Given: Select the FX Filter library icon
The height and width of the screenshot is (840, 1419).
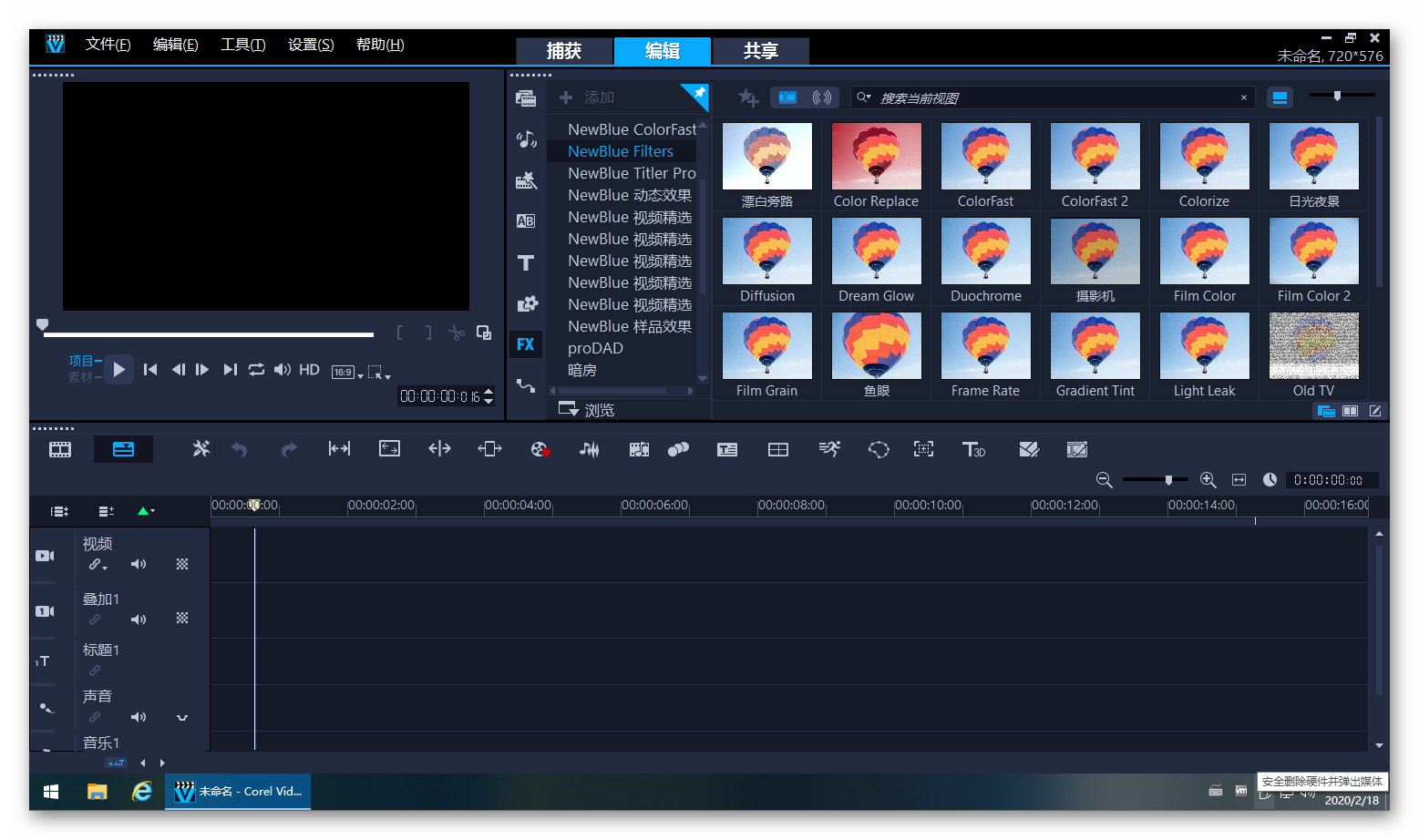Looking at the screenshot, I should (x=526, y=344).
